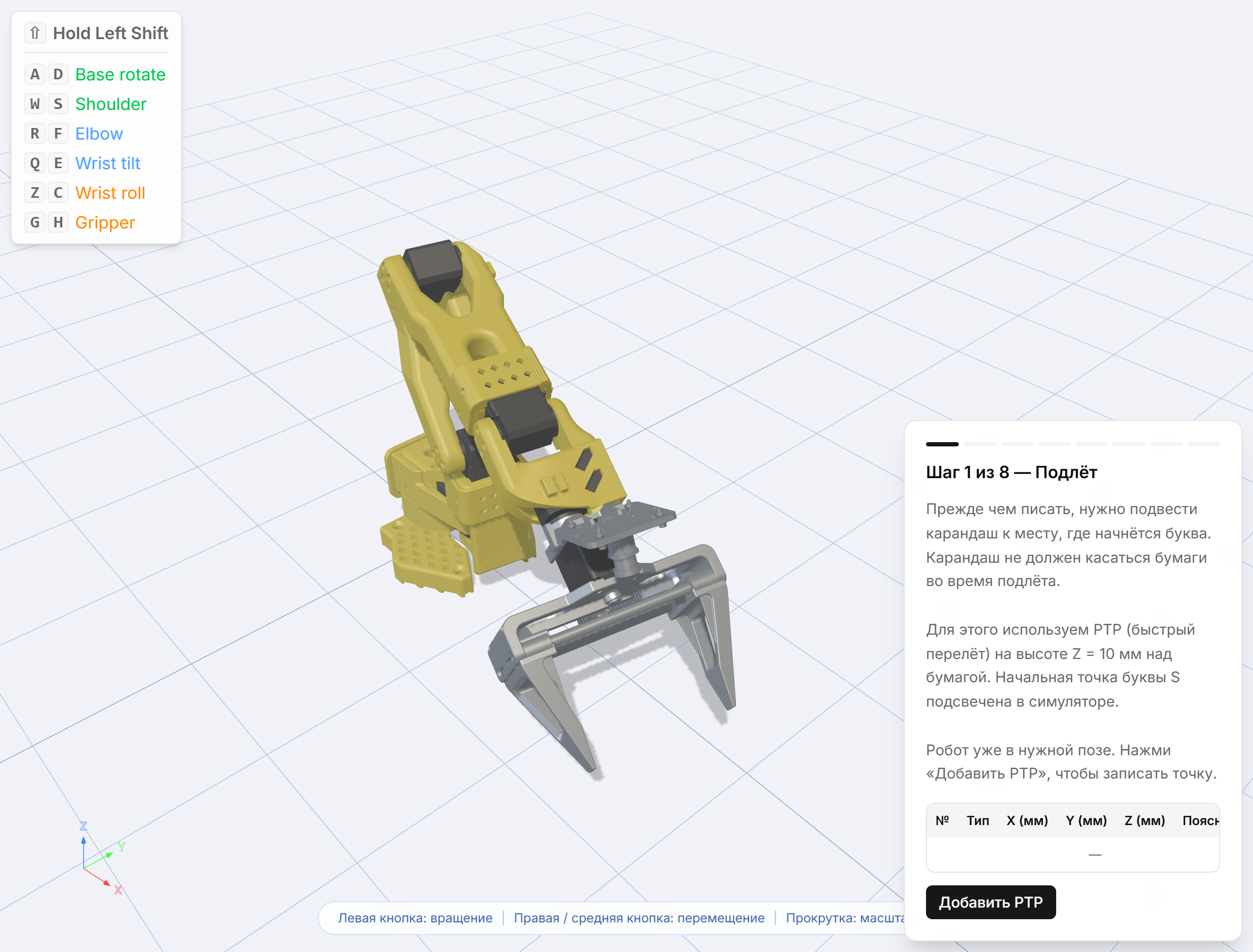Image resolution: width=1253 pixels, height=952 pixels.
Task: Select the "Wrist roll" joint label
Action: coord(111,193)
